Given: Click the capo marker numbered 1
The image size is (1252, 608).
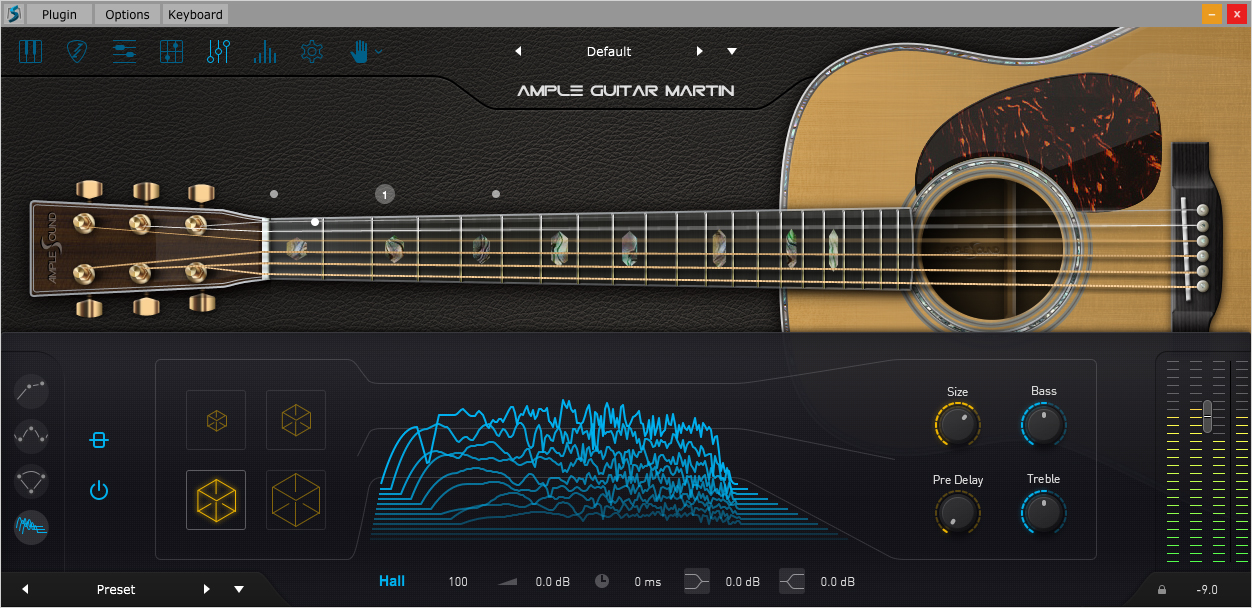Looking at the screenshot, I should (x=385, y=195).
